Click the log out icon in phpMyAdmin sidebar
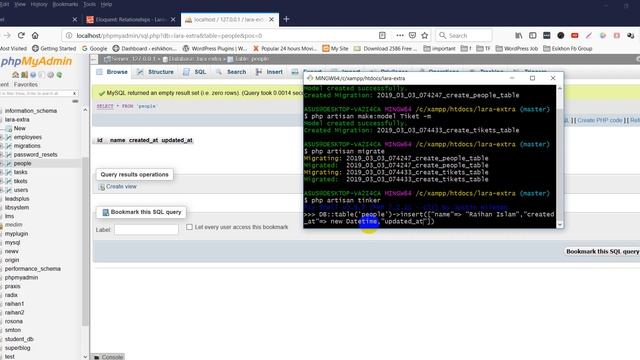640x360 pixels. click(24, 75)
